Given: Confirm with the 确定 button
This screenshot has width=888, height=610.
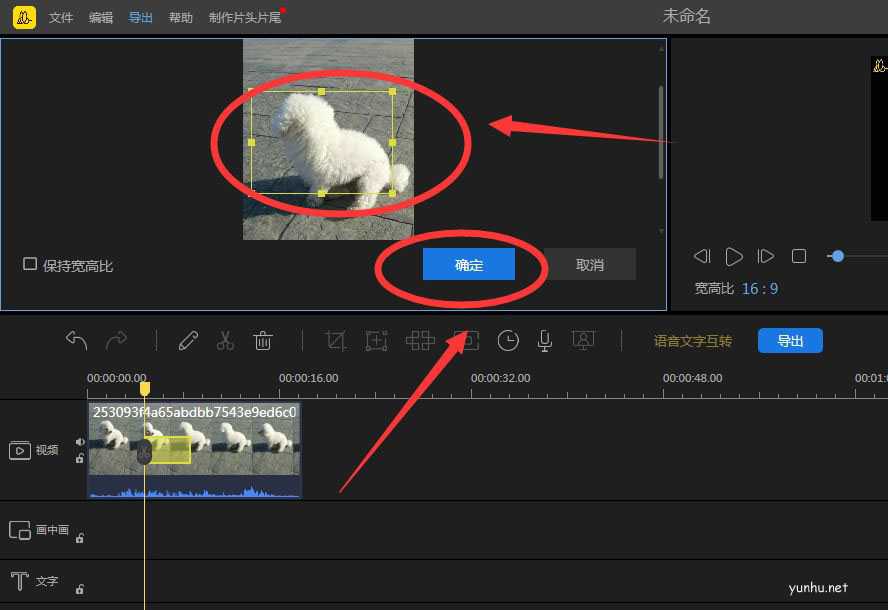Looking at the screenshot, I should tap(468, 264).
